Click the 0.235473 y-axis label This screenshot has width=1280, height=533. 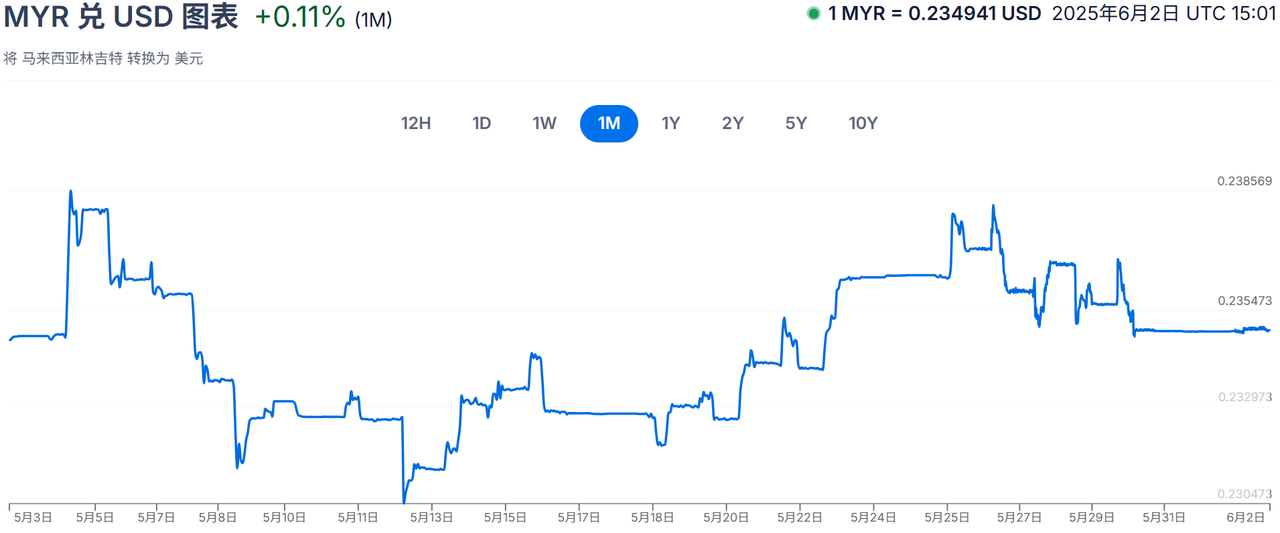(1244, 301)
